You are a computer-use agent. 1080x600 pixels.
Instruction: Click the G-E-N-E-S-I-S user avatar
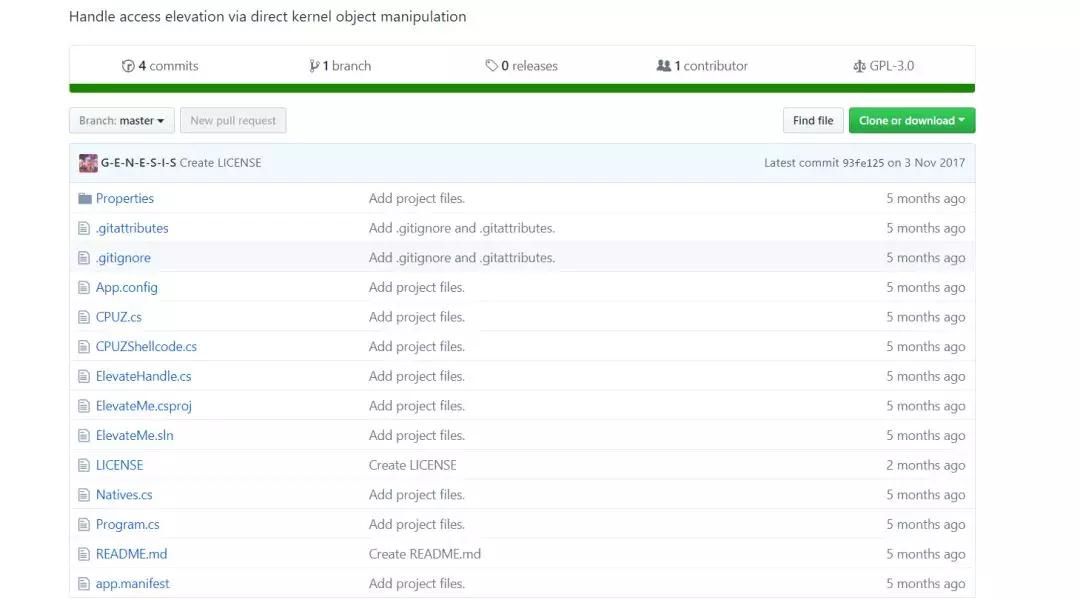click(x=88, y=163)
